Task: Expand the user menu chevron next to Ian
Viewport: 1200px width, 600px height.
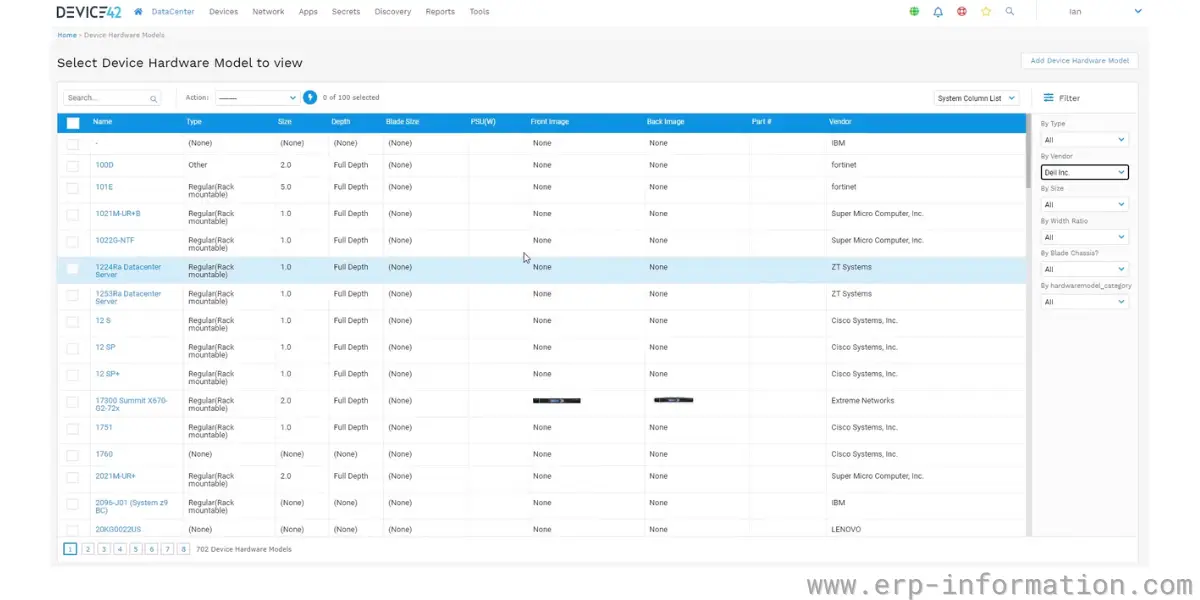Action: [x=1138, y=12]
